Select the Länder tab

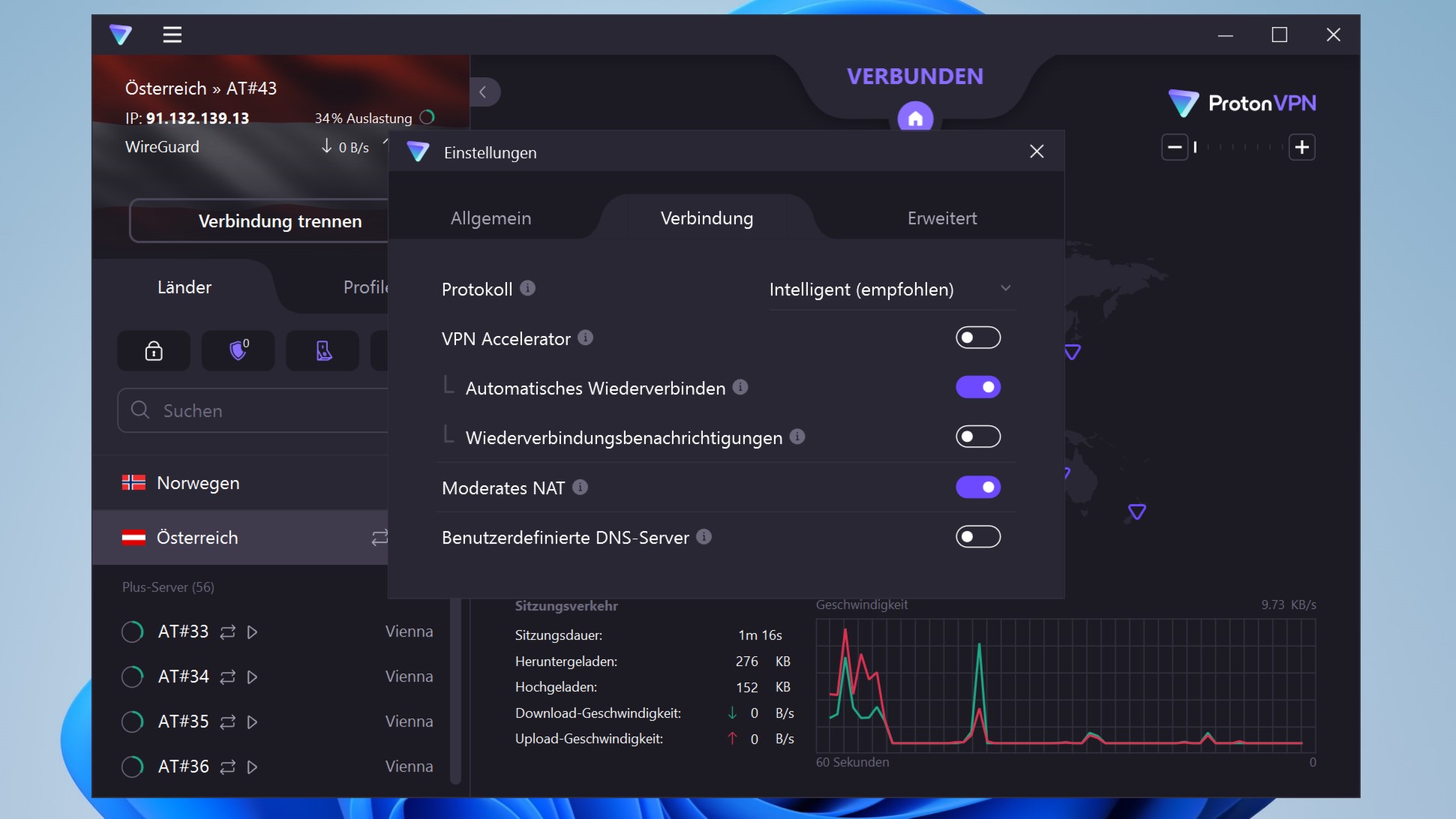click(185, 287)
